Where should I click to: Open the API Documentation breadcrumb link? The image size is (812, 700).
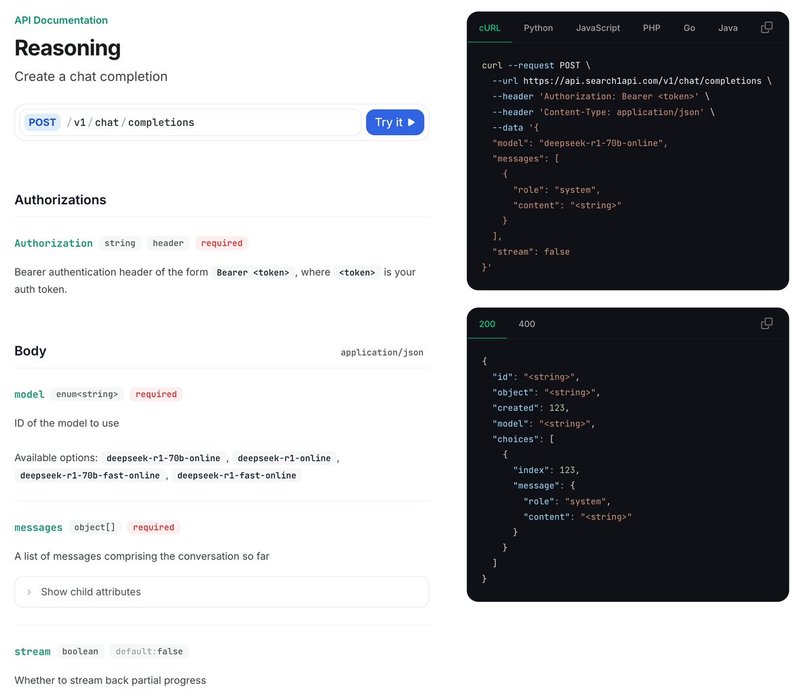pos(61,20)
